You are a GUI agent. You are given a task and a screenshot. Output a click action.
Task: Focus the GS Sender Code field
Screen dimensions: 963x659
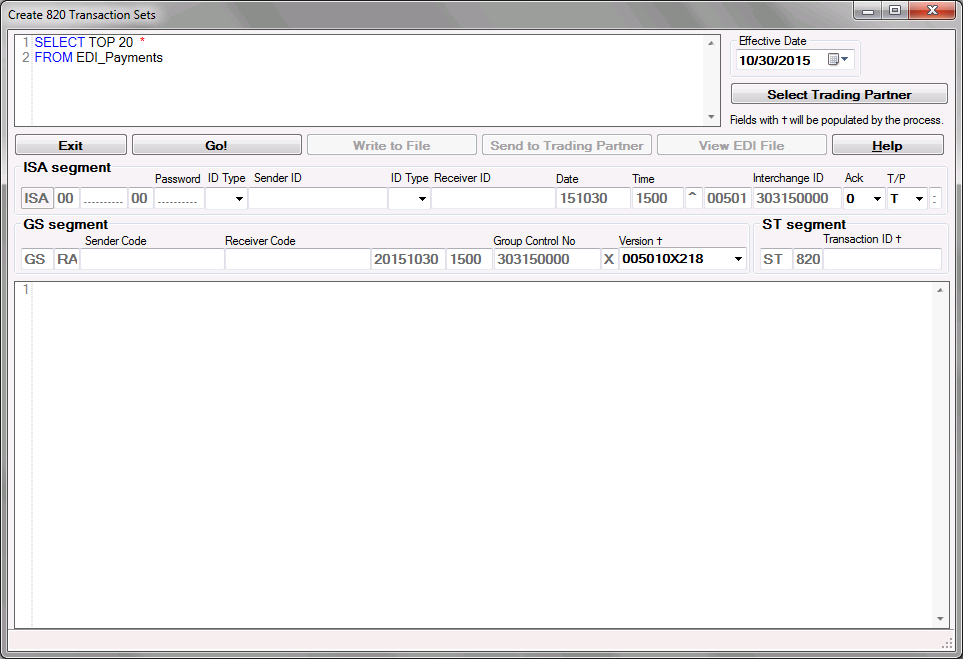tap(152, 260)
